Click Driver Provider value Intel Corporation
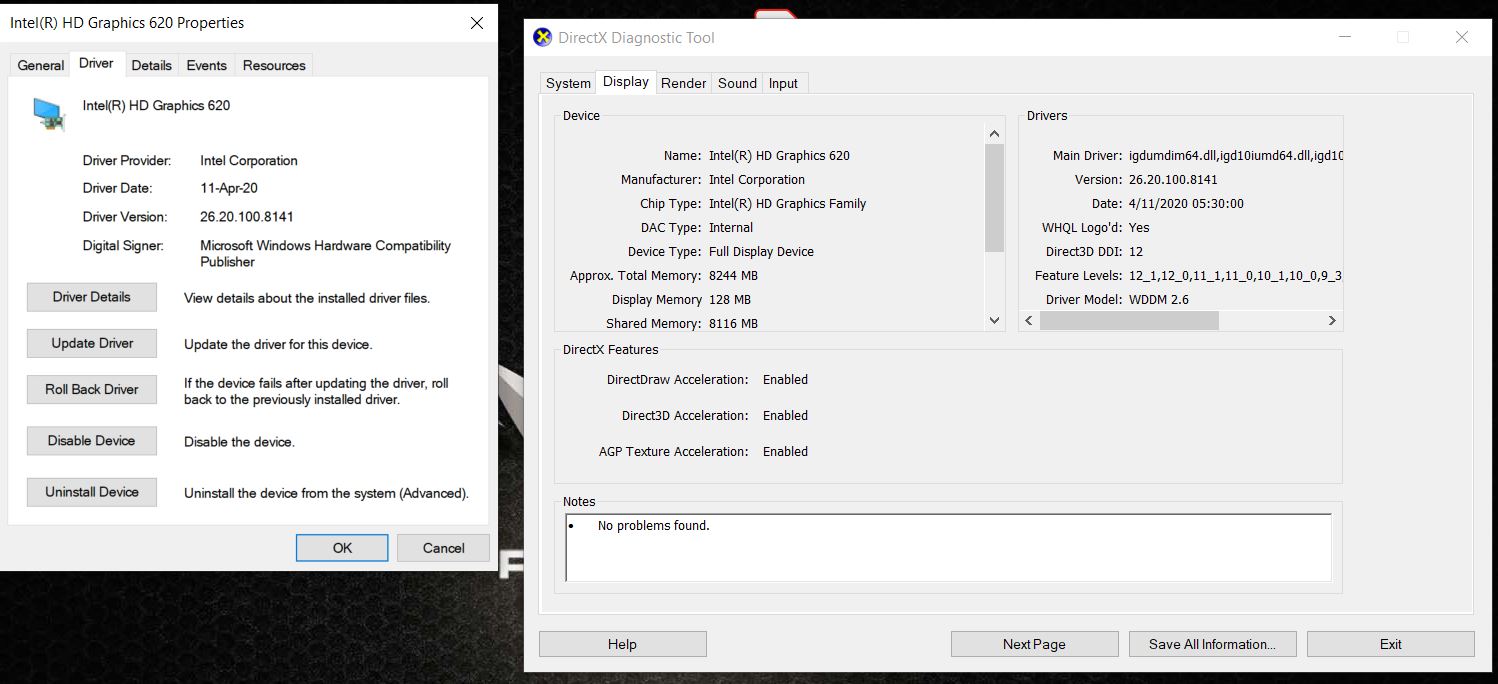The width and height of the screenshot is (1498, 684). click(x=249, y=160)
